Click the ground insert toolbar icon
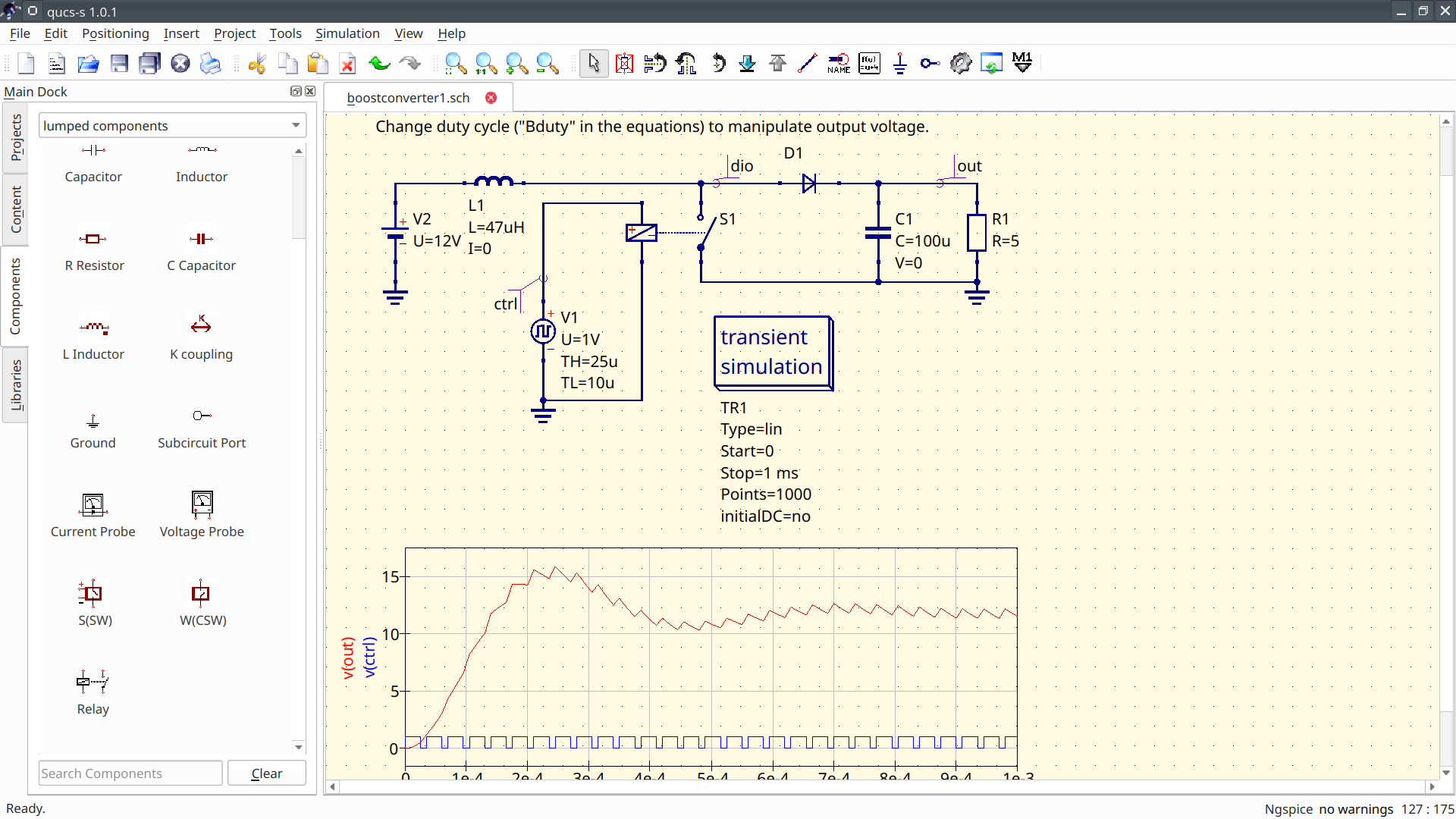The height and width of the screenshot is (819, 1456). coord(900,63)
